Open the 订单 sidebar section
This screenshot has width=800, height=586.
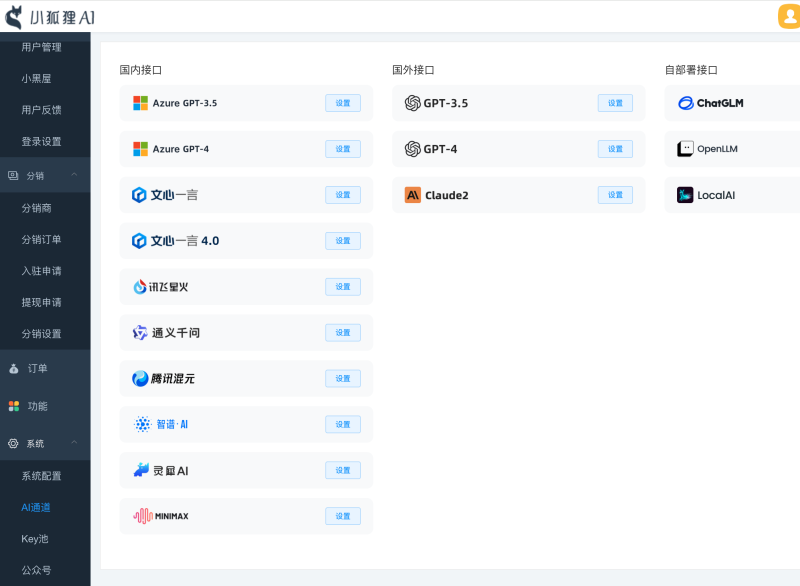pyautogui.click(x=45, y=368)
